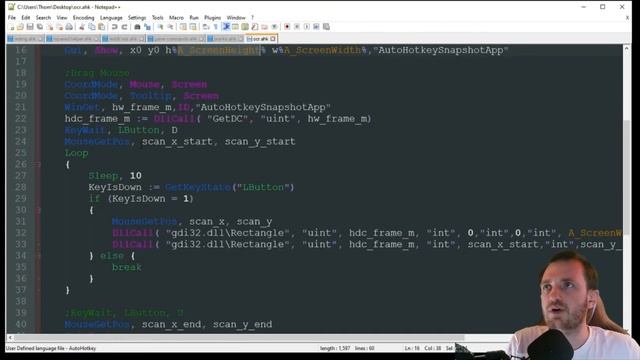Click Run macro multiple times icon
The height and width of the screenshot is (360, 640).
pyautogui.click(x=316, y=27)
